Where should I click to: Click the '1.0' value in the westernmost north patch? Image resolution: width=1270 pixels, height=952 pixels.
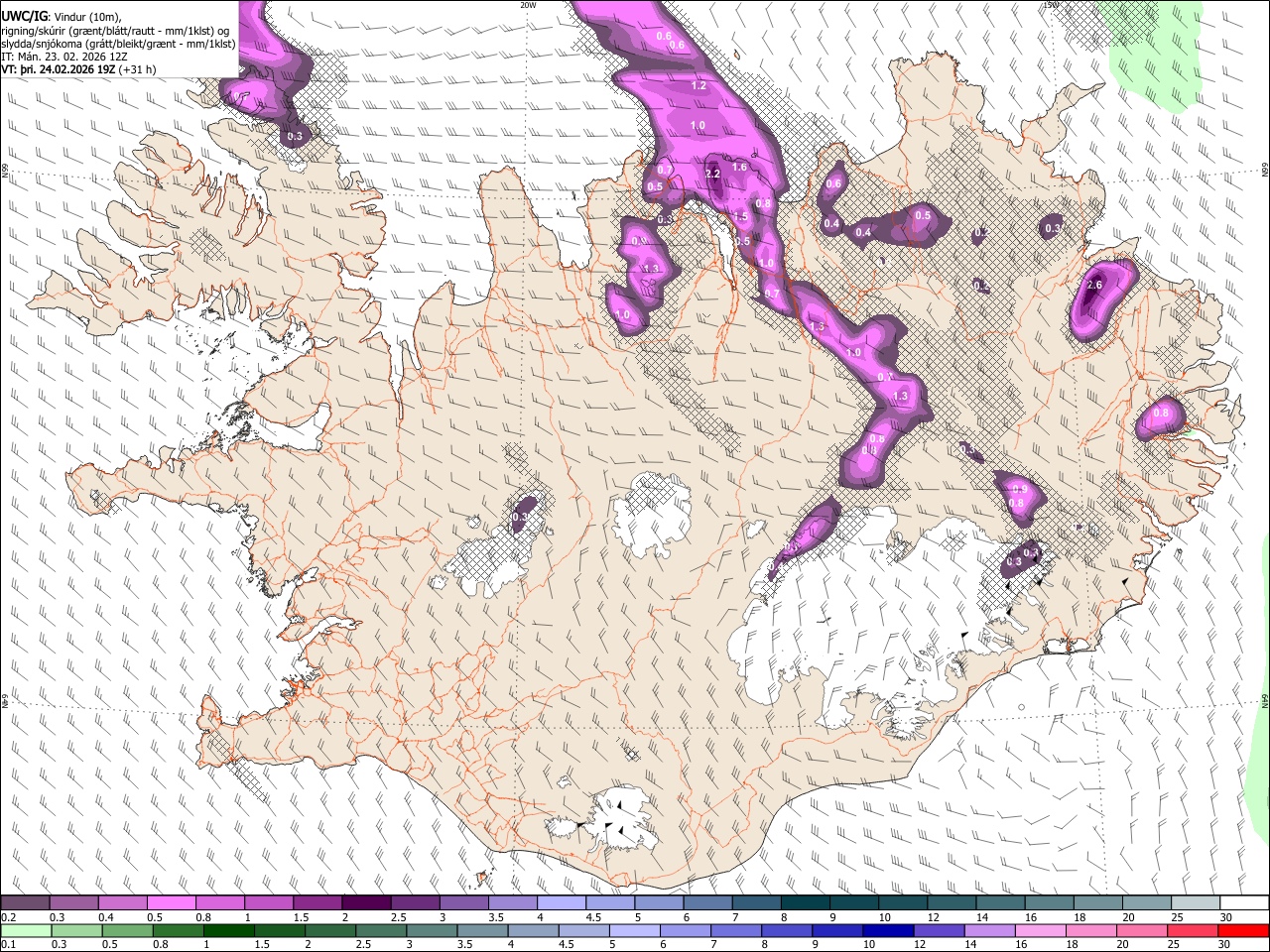[622, 315]
